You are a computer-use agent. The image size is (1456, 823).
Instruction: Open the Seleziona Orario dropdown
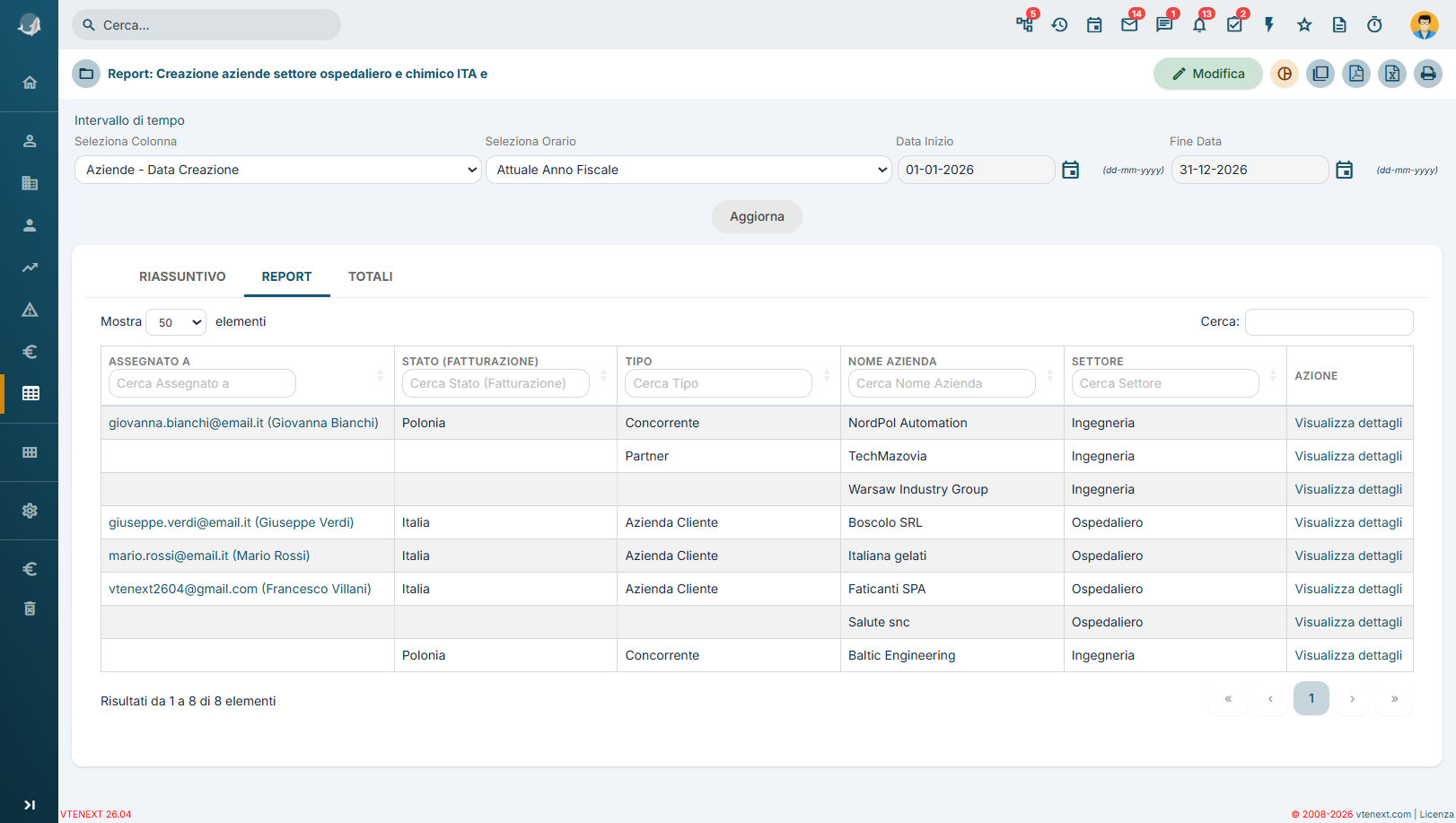[689, 170]
